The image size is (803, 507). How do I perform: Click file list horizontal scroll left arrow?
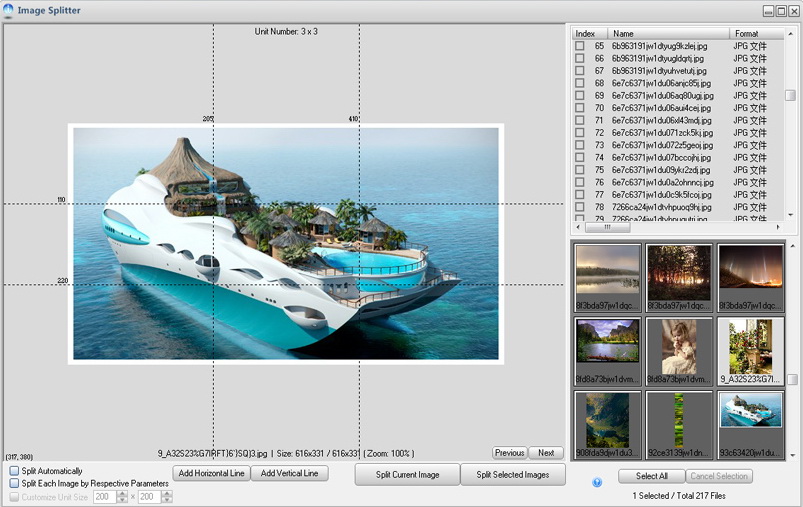(578, 227)
